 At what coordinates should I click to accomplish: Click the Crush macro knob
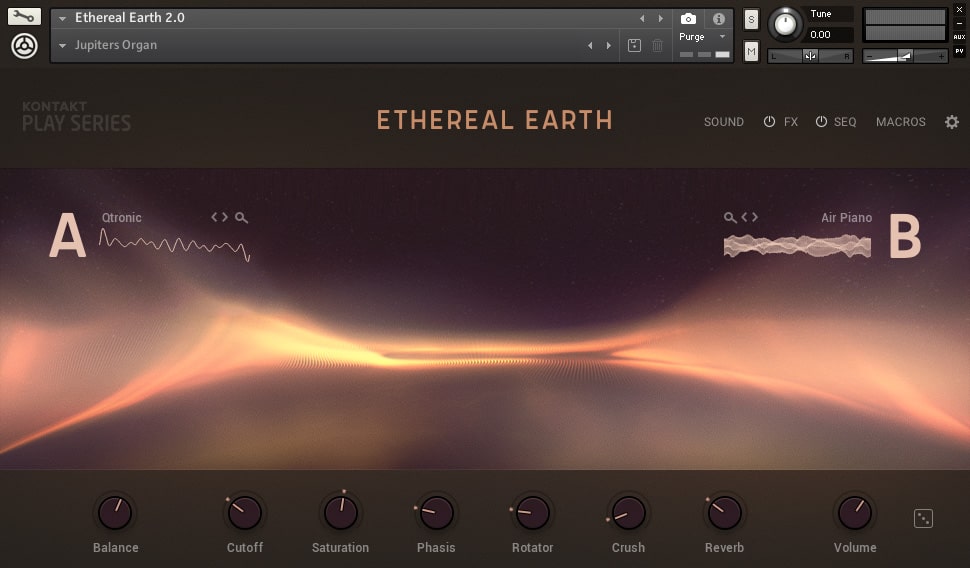pyautogui.click(x=629, y=513)
